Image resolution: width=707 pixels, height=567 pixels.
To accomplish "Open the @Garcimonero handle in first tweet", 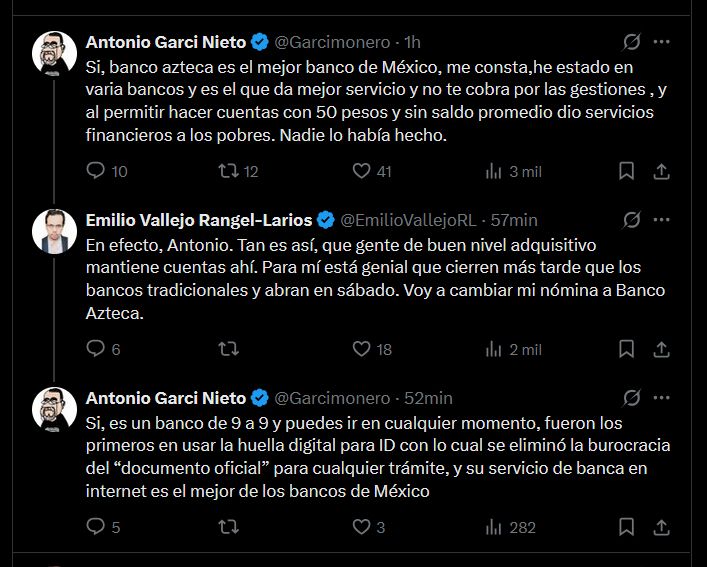I will 331,42.
